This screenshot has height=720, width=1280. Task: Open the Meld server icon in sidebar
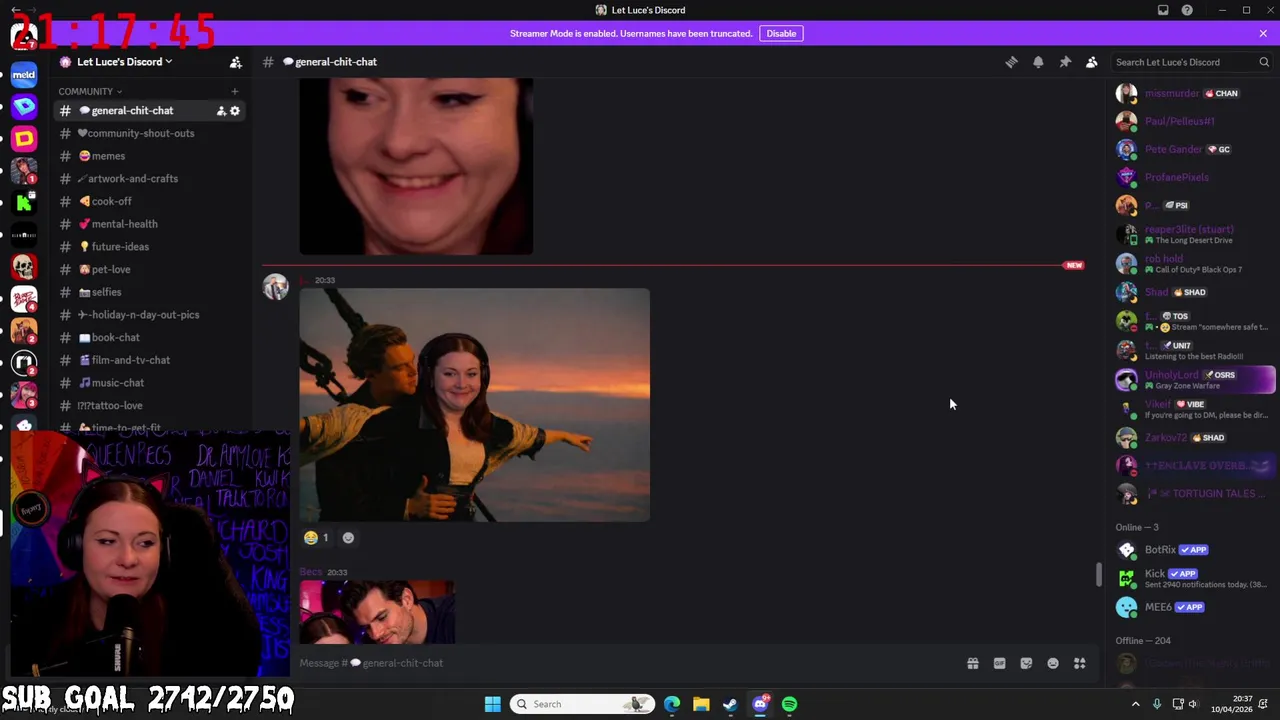[24, 74]
